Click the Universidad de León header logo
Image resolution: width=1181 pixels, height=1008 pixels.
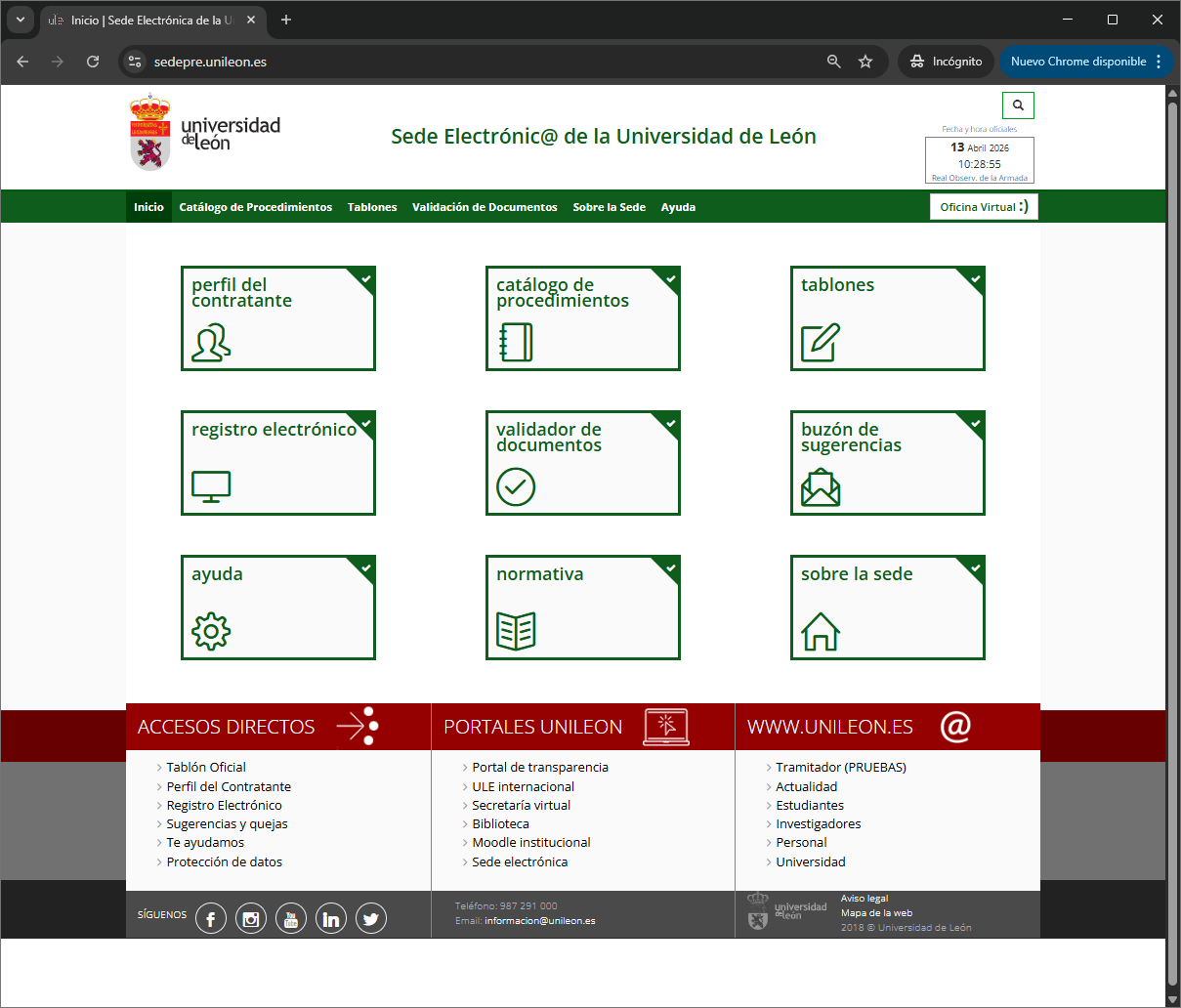[205, 133]
